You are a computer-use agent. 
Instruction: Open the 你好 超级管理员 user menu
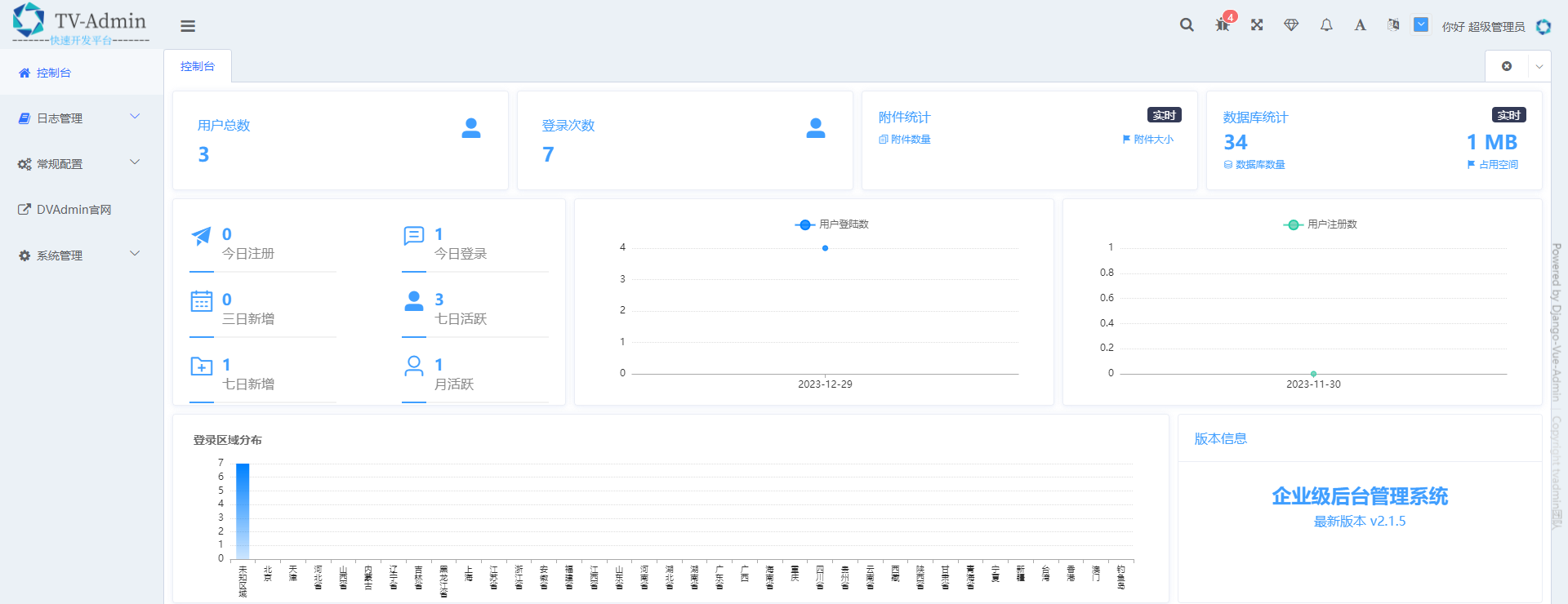(1483, 27)
